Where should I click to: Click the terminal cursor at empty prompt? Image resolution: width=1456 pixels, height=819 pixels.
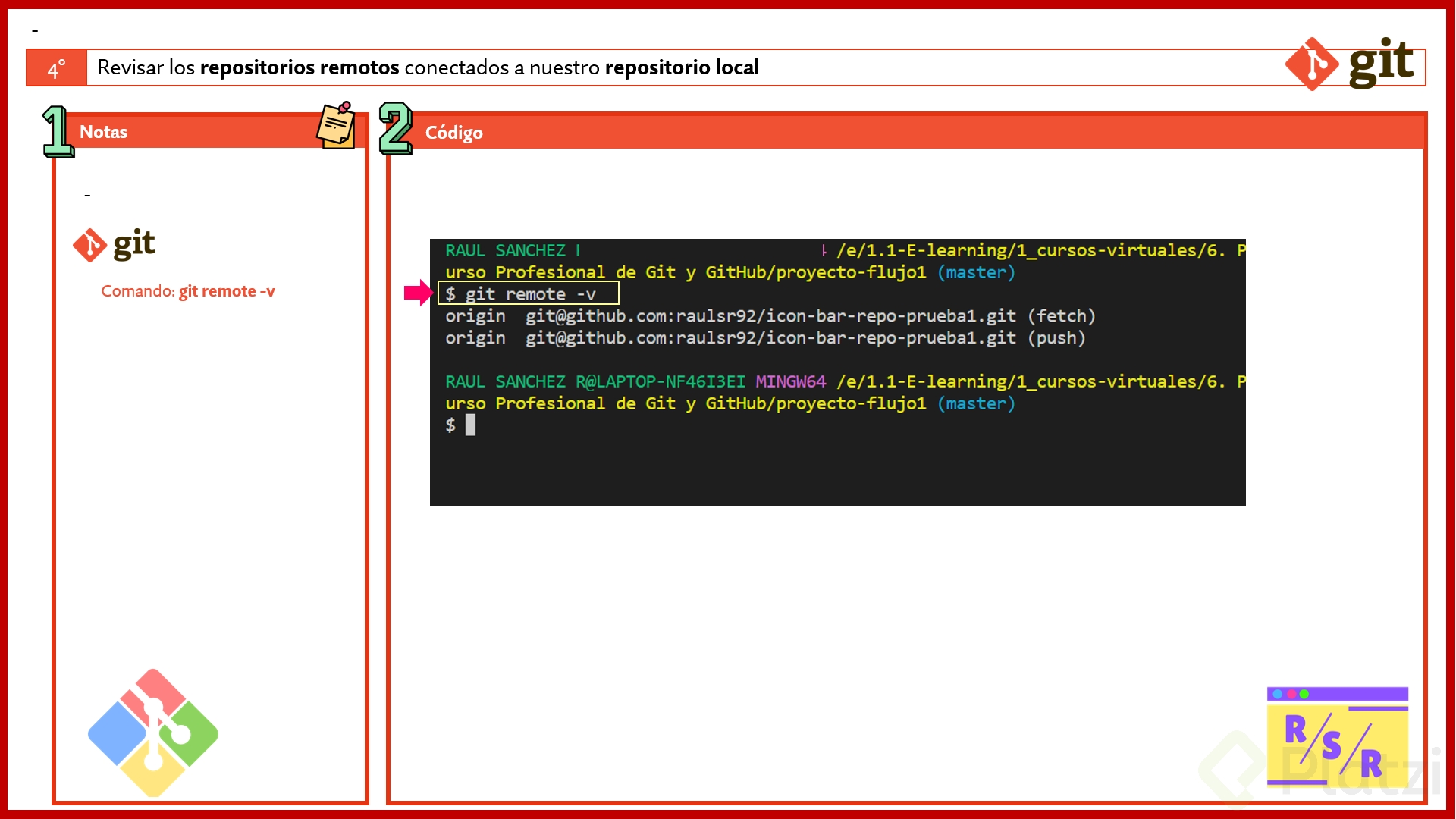click(470, 425)
